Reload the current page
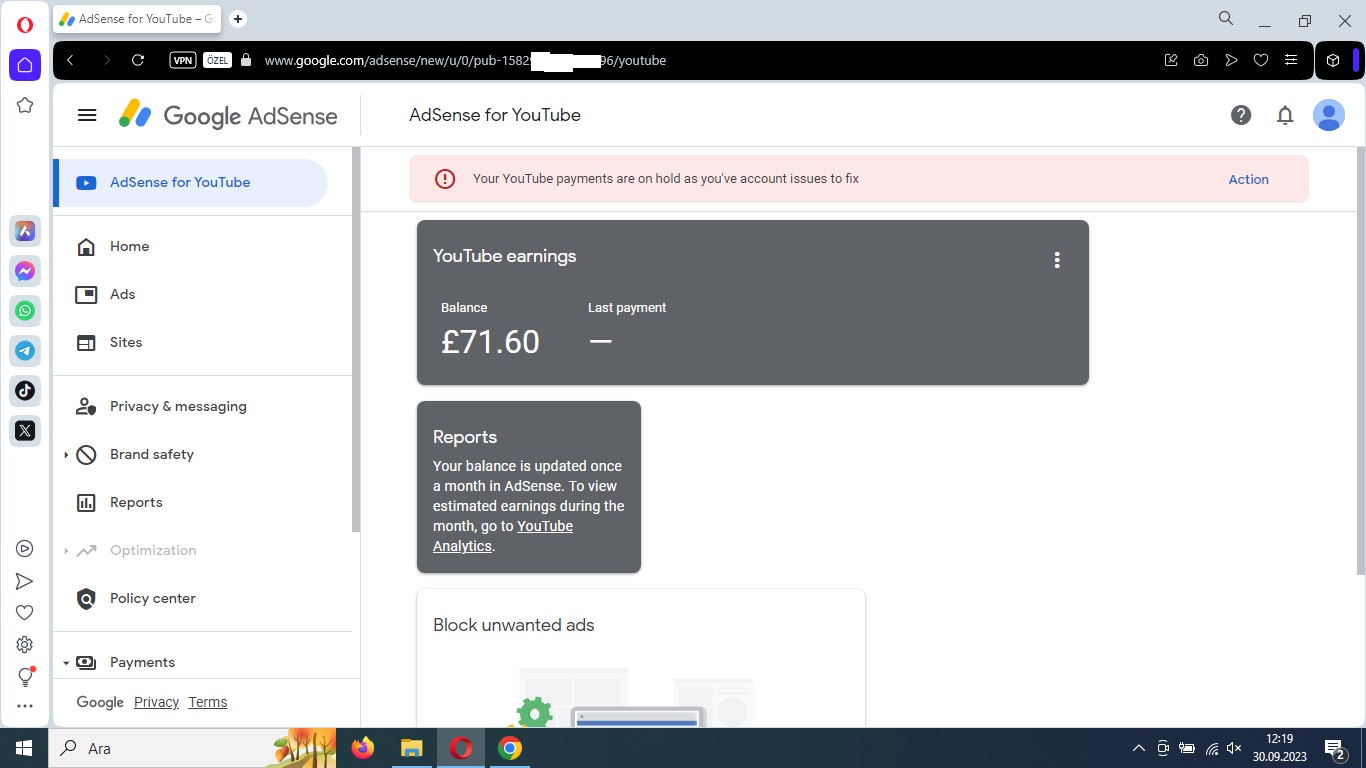Screen dimensions: 1366x768 138,60
